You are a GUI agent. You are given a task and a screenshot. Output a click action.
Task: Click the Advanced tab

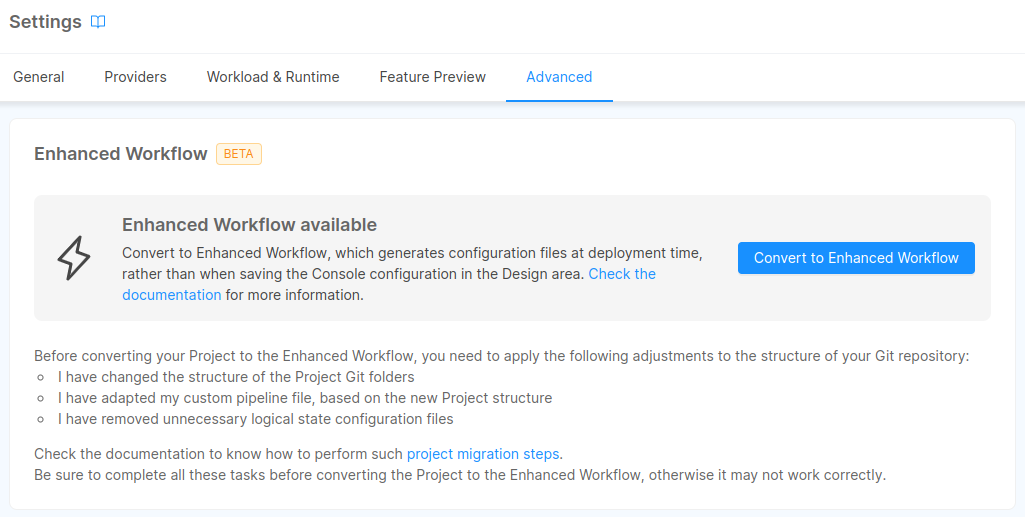pos(559,77)
